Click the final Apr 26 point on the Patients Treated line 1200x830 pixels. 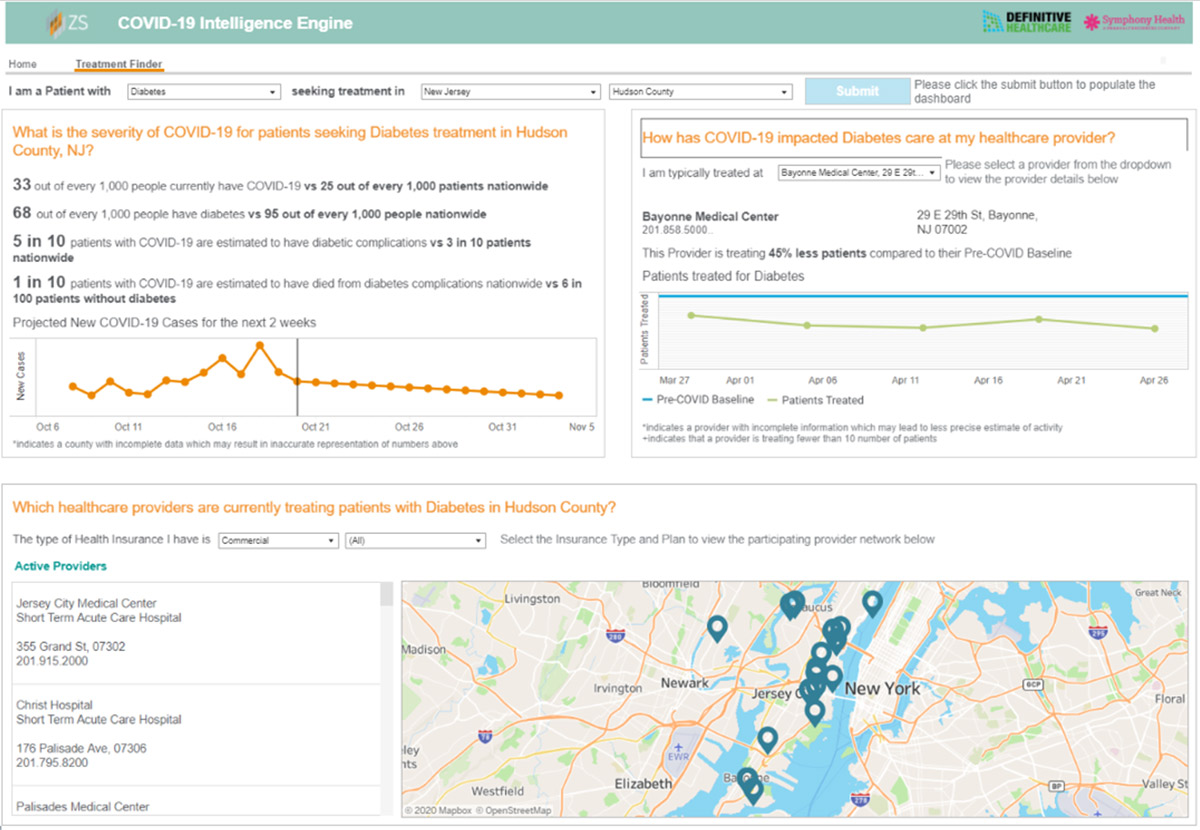[1155, 328]
